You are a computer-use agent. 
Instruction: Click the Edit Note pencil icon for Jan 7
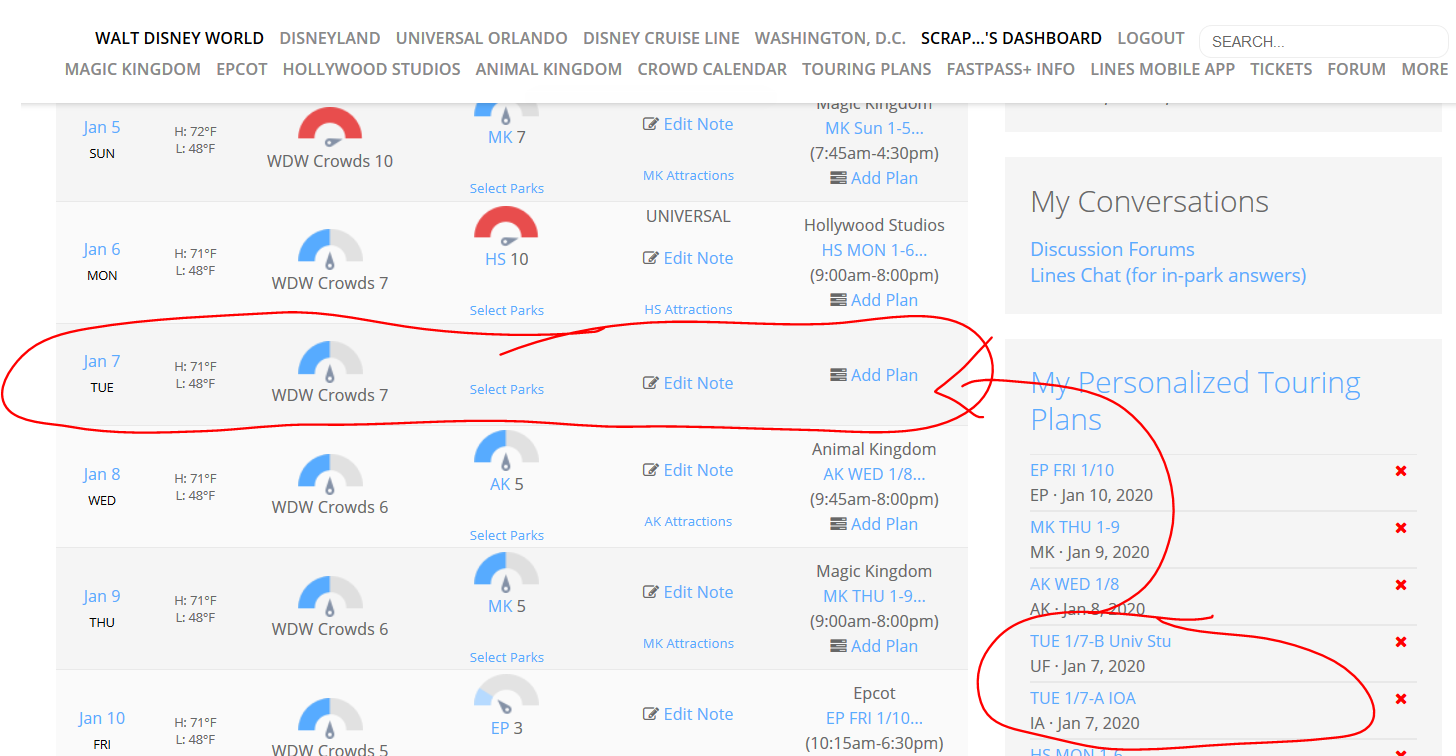point(651,383)
